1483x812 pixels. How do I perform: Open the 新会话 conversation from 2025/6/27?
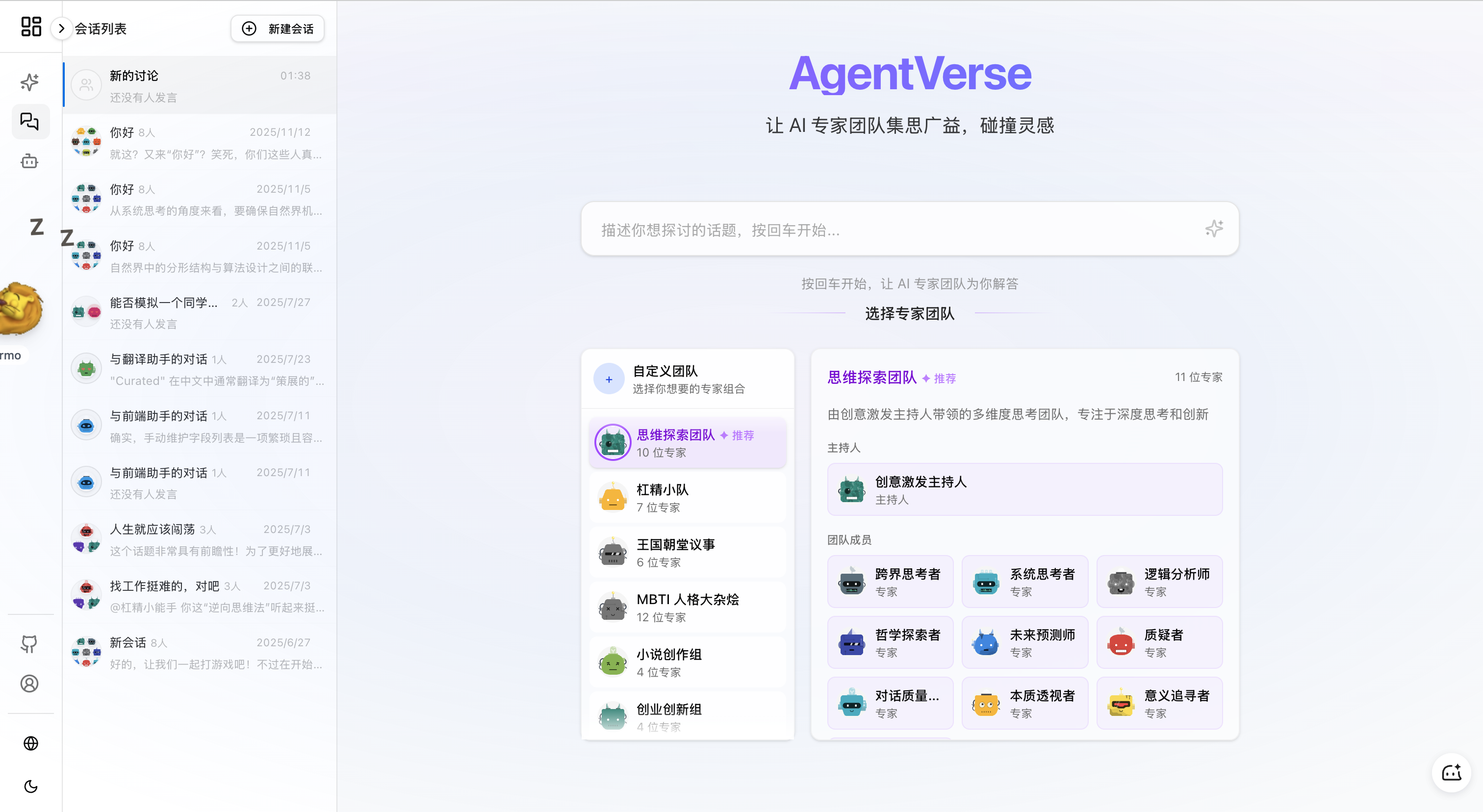(x=199, y=653)
